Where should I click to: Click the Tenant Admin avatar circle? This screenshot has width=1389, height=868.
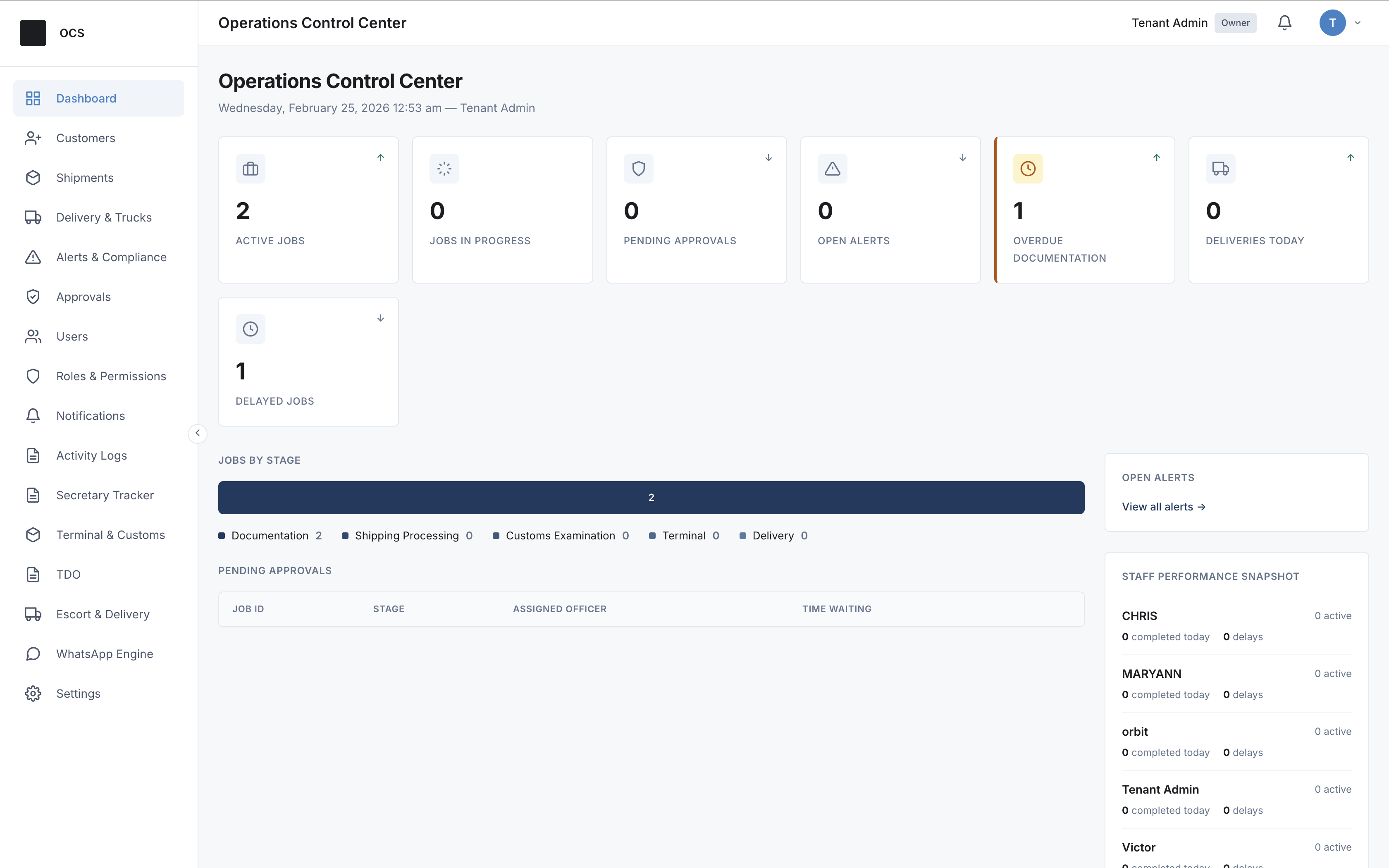coord(1331,22)
